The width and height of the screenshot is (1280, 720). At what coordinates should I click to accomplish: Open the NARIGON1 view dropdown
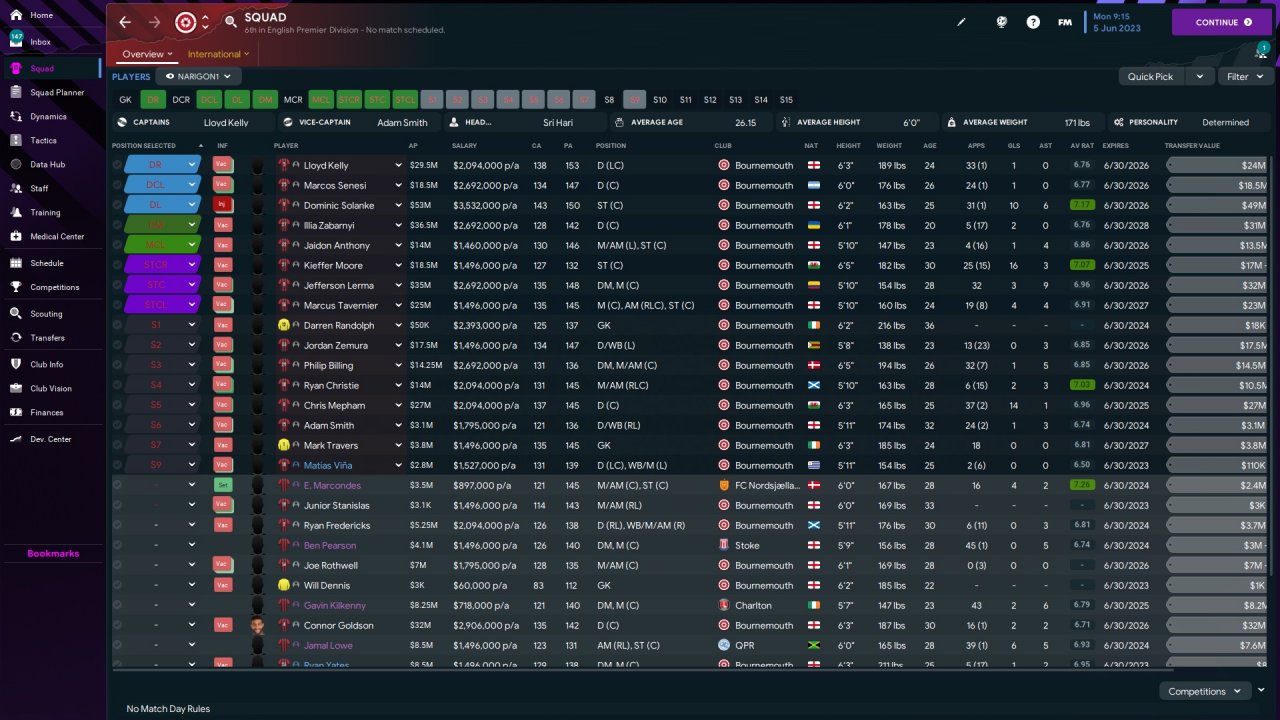point(198,76)
